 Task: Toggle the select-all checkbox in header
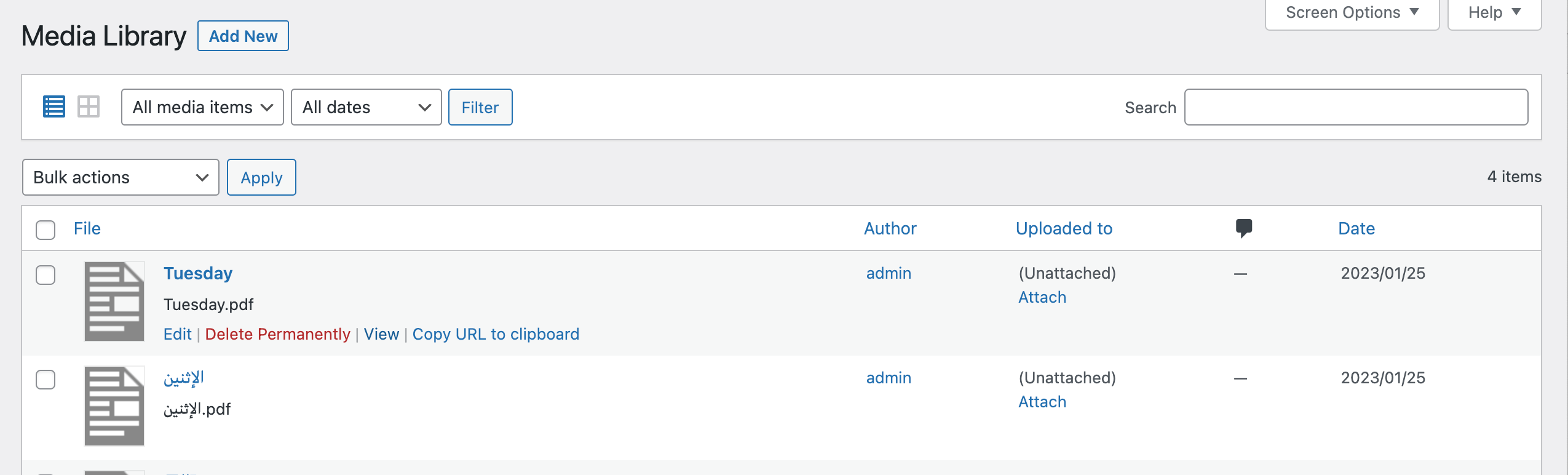pyautogui.click(x=46, y=230)
